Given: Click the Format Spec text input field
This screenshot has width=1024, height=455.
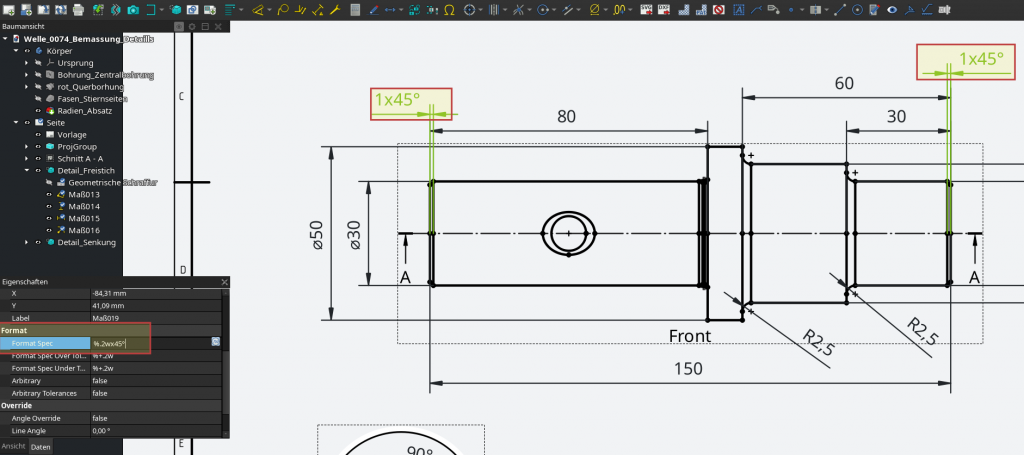Looking at the screenshot, I should 150,343.
